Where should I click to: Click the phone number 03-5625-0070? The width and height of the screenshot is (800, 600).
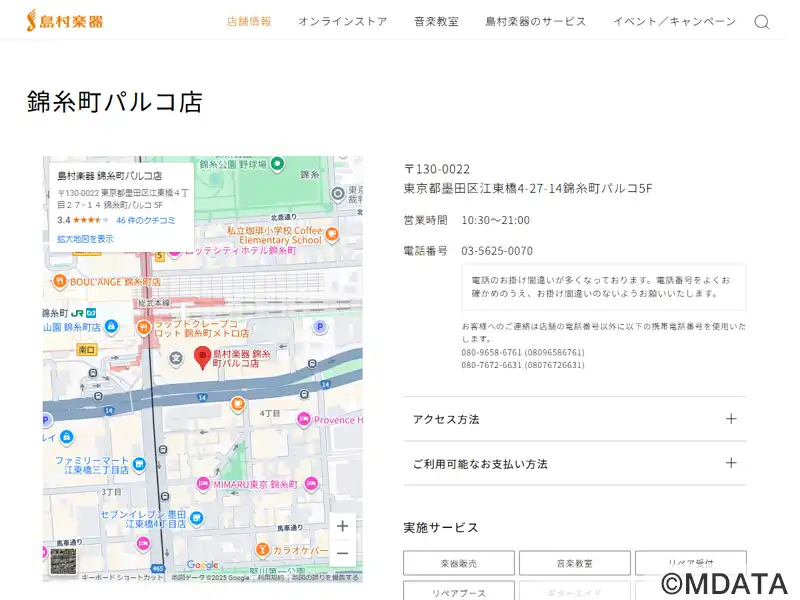[x=497, y=251]
